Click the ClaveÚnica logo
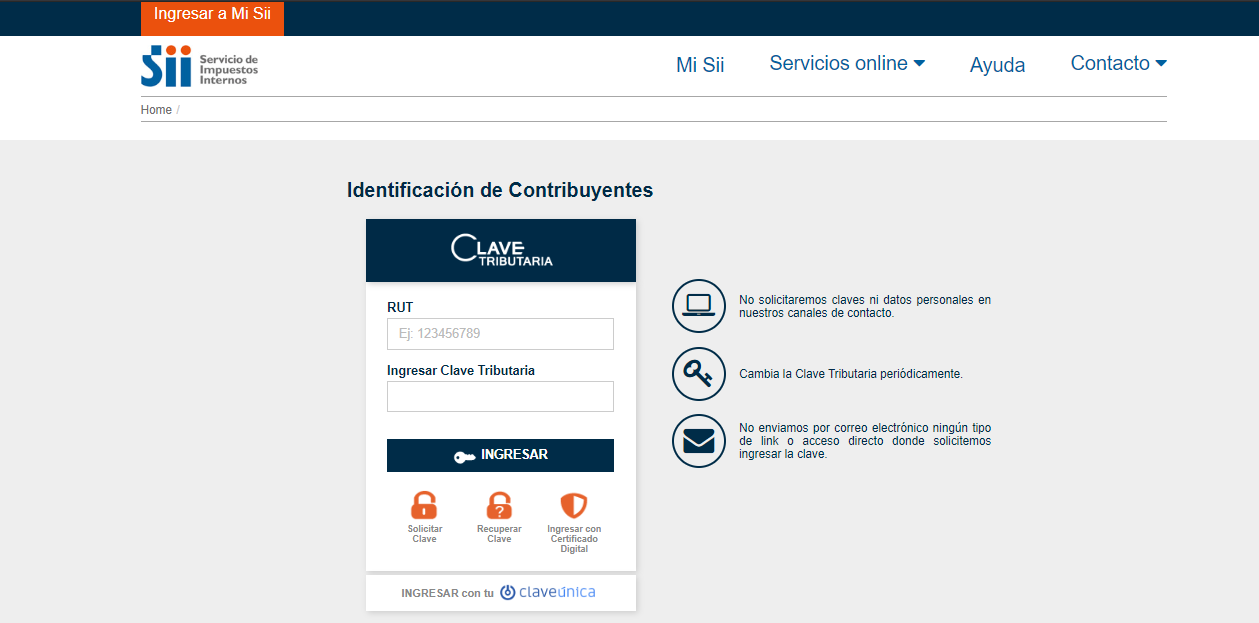Screen dimensions: 1259x623 [x=547, y=592]
